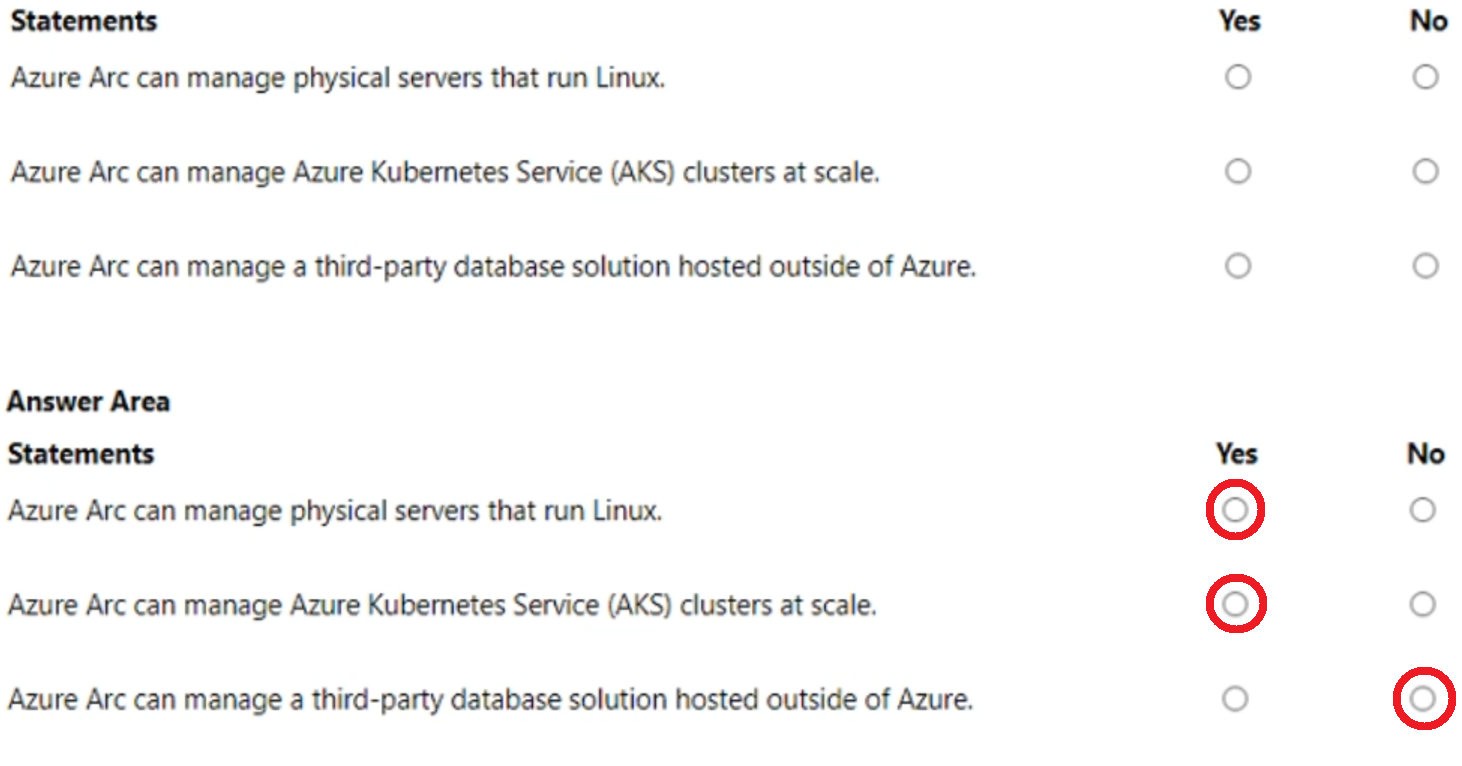This screenshot has height=766, width=1462.
Task: Select No for AKS clusters at scale statement
Action: pyautogui.click(x=1424, y=171)
